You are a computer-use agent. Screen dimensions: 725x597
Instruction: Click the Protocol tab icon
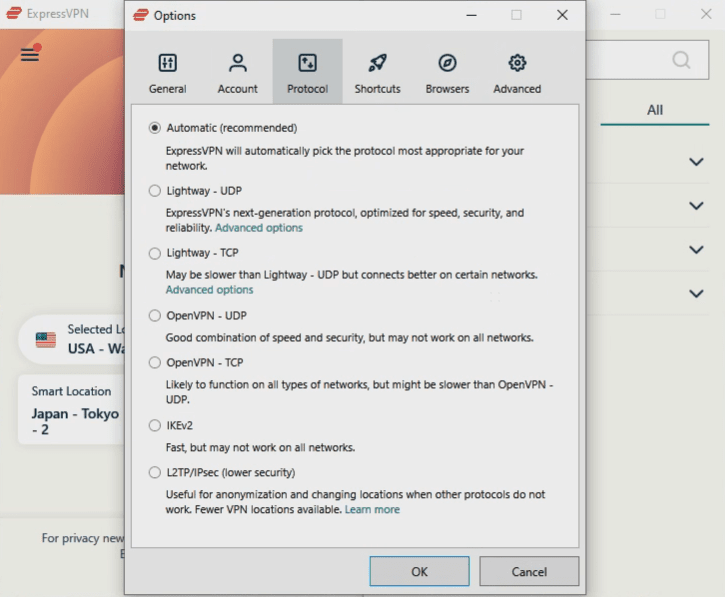click(307, 63)
